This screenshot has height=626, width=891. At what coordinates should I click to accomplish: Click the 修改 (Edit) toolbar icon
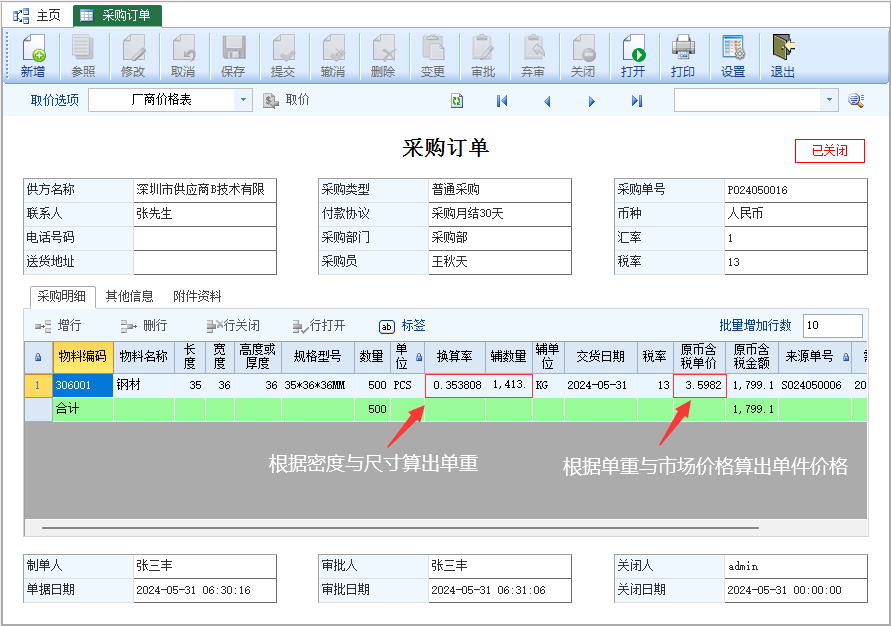coord(133,56)
